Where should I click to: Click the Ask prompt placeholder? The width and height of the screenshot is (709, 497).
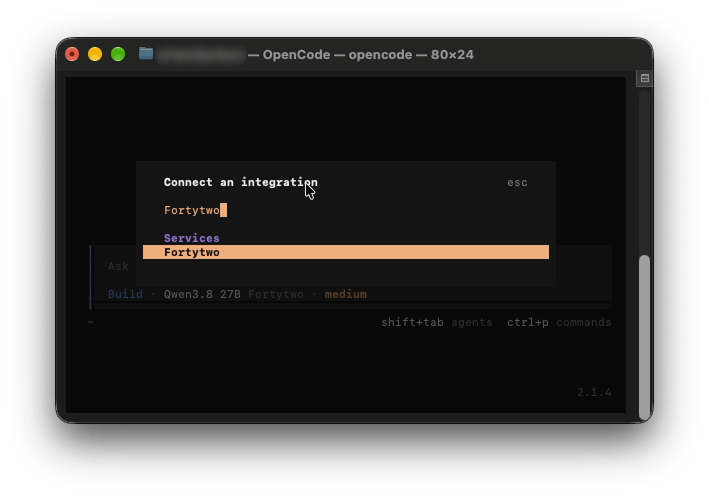pos(118,266)
